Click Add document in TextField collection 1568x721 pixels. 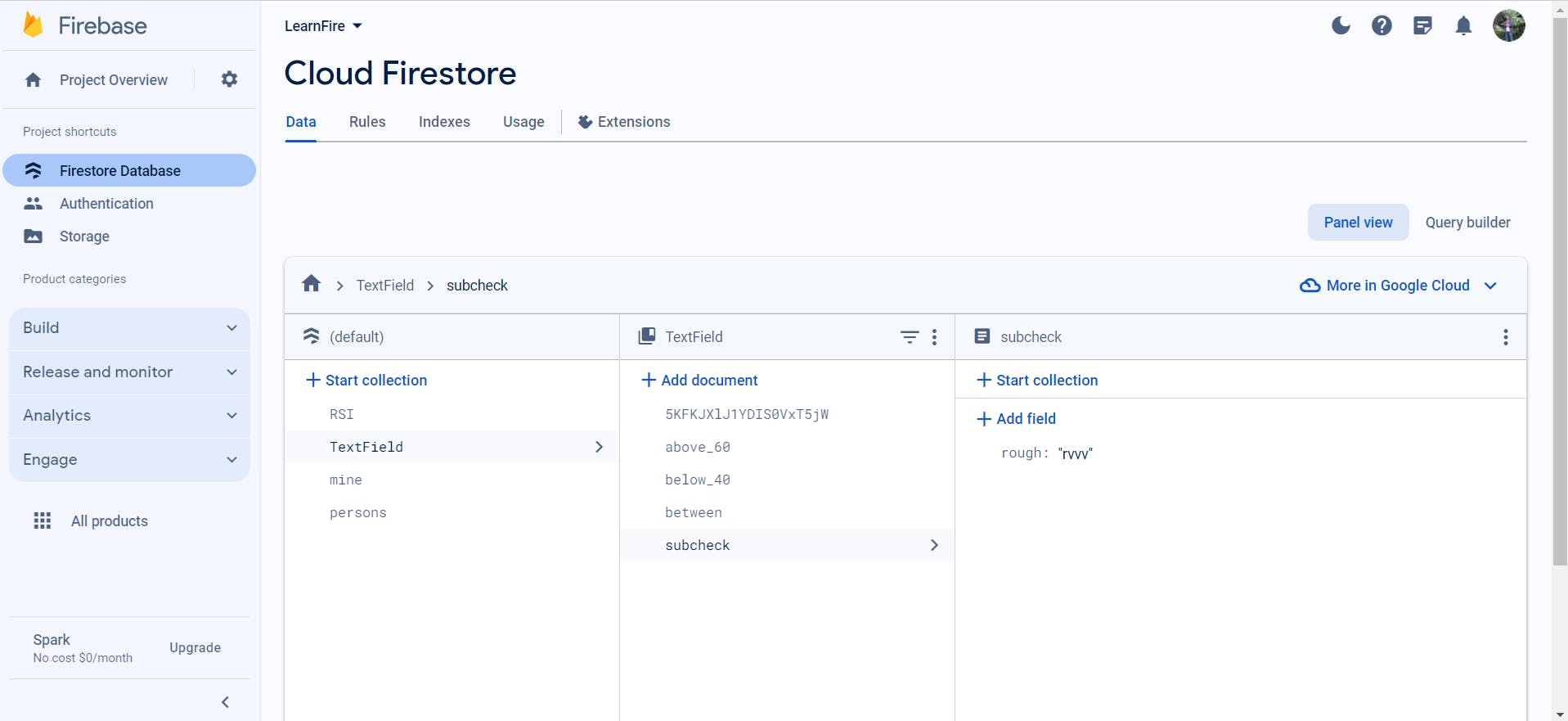[x=700, y=381]
